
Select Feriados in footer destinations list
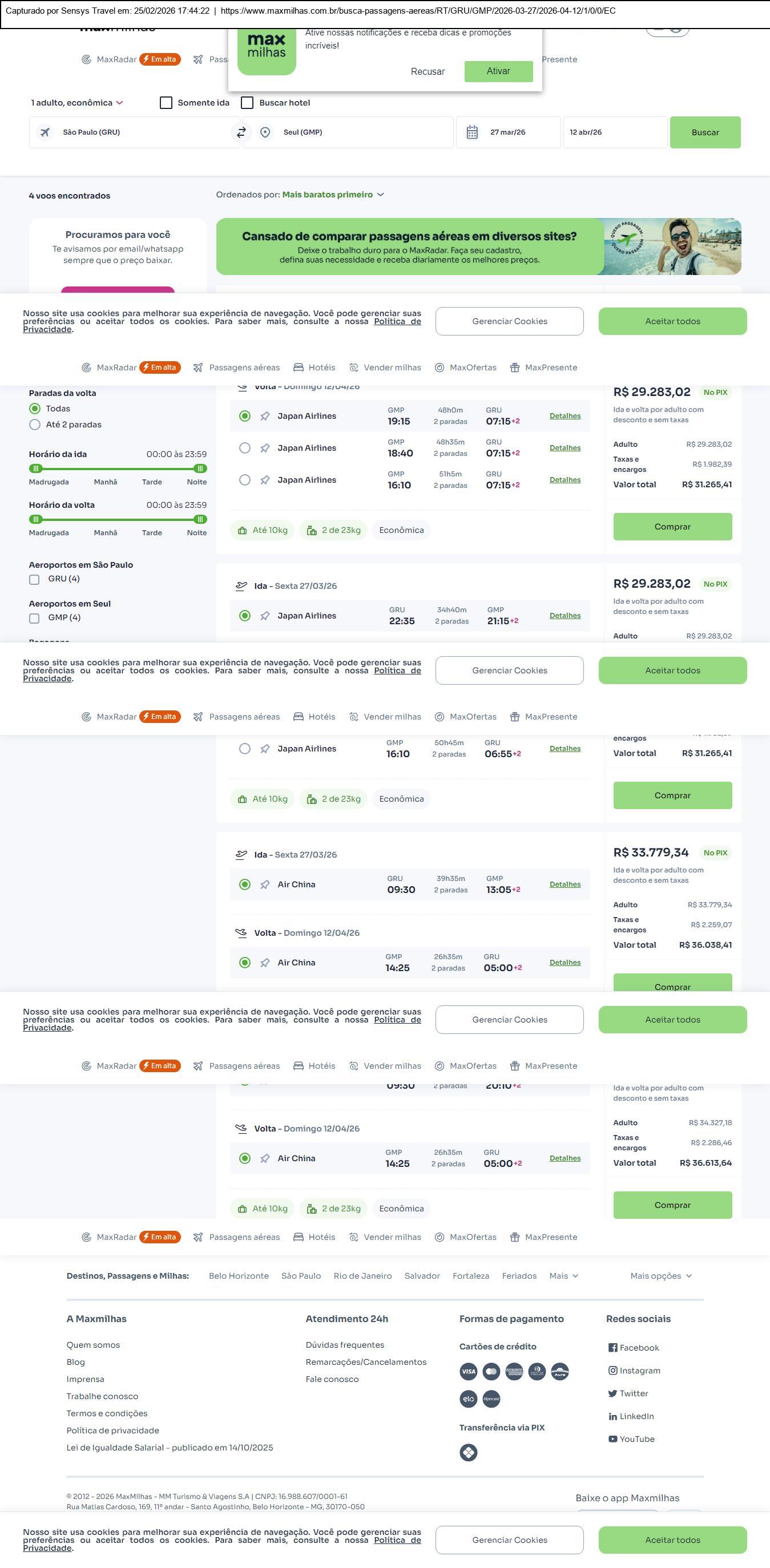coord(519,1276)
